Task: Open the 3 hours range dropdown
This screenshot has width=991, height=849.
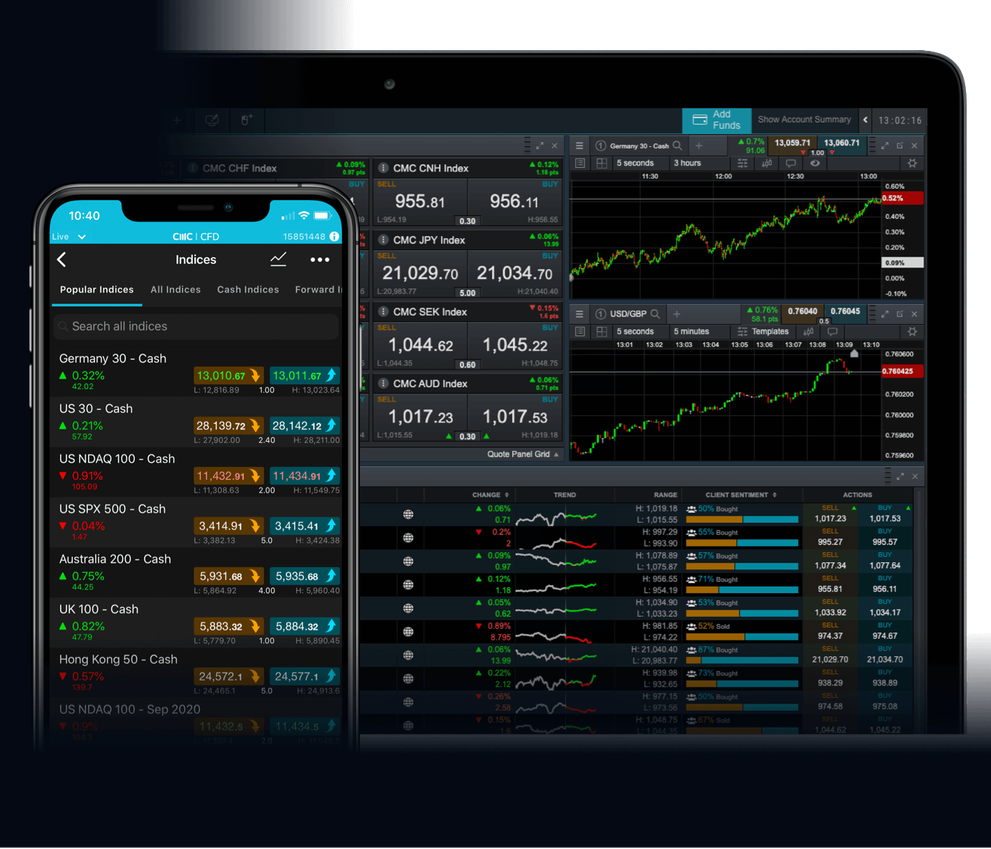Action: tap(687, 164)
